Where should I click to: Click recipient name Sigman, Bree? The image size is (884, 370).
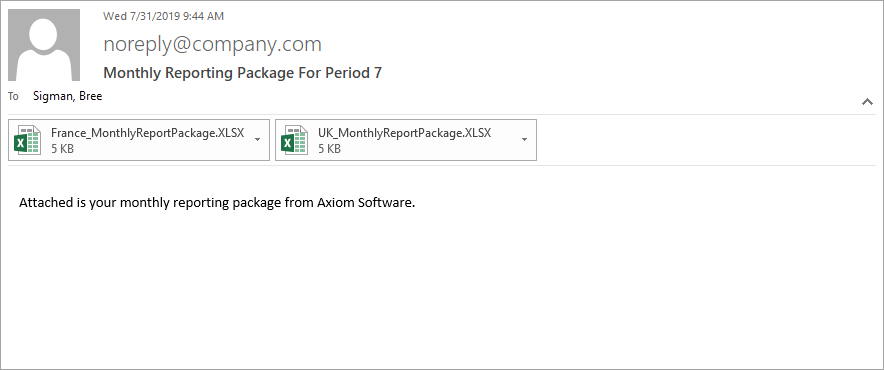click(68, 96)
